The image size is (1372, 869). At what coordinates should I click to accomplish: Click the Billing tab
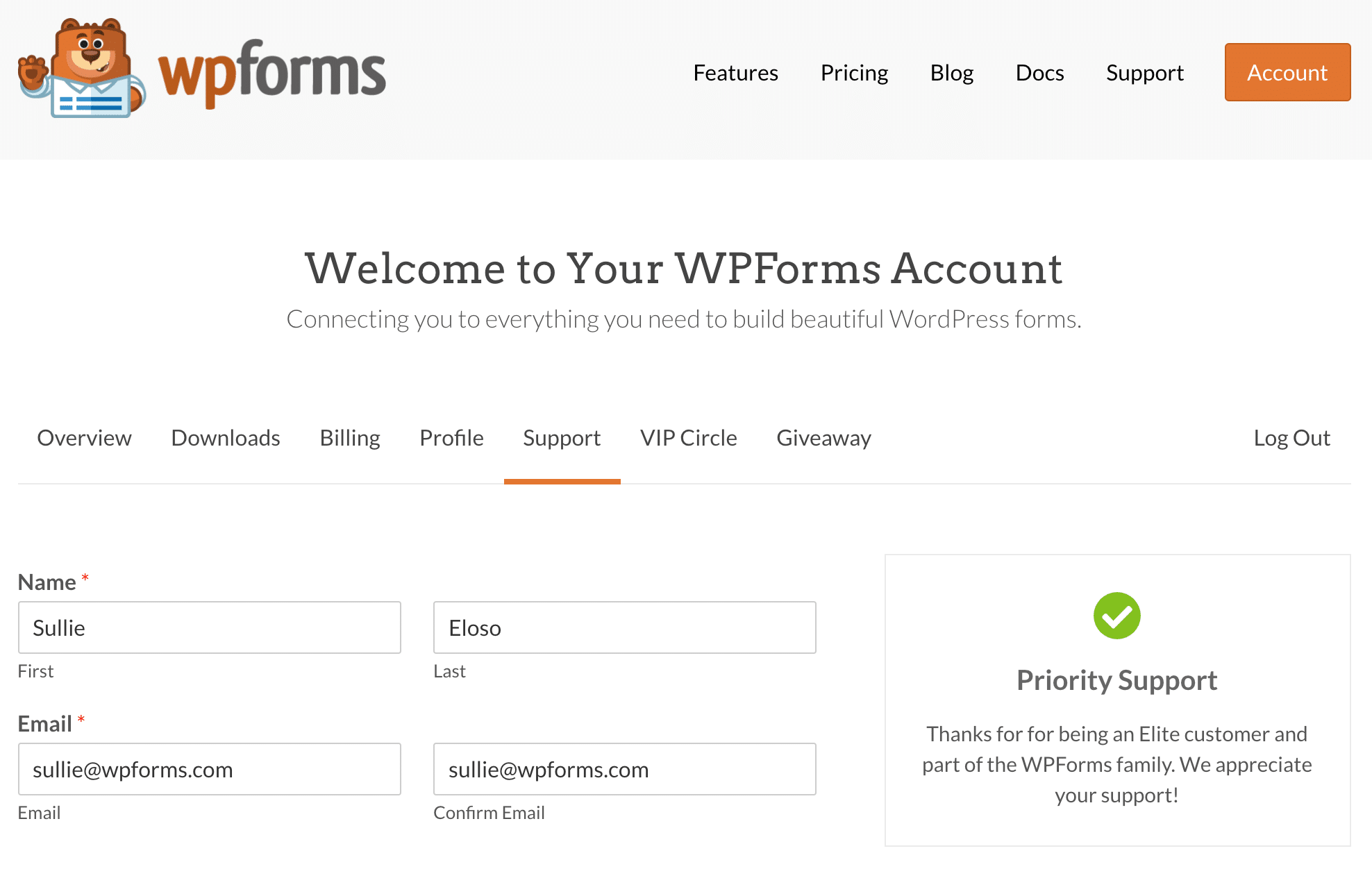click(349, 437)
